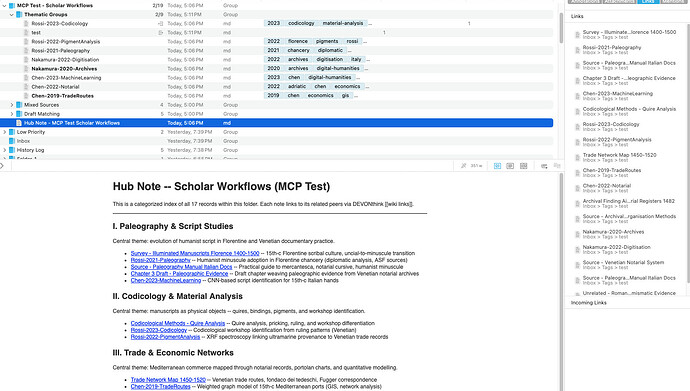690x391 pixels.
Task: Expand the History Log group
Action: 4,150
